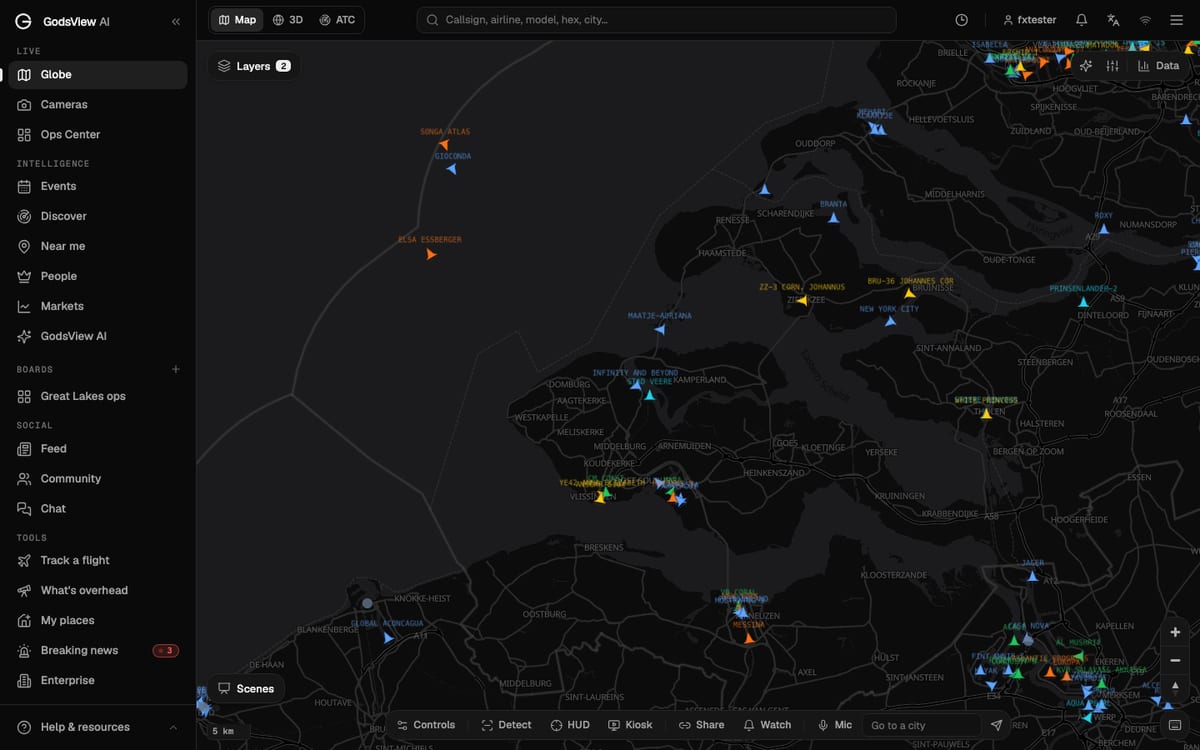Open map filter sliders settings
The height and width of the screenshot is (750, 1200).
(1112, 66)
